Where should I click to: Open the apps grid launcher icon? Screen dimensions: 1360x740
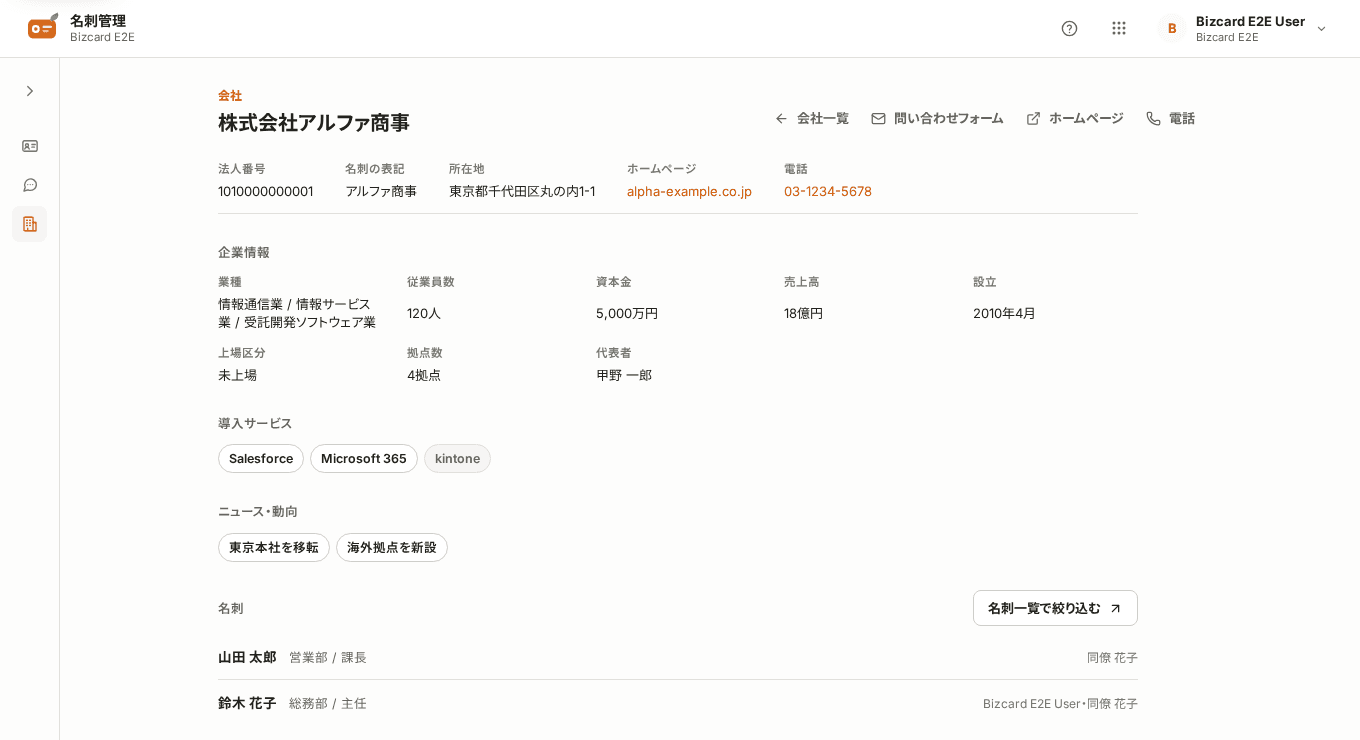coord(1119,28)
